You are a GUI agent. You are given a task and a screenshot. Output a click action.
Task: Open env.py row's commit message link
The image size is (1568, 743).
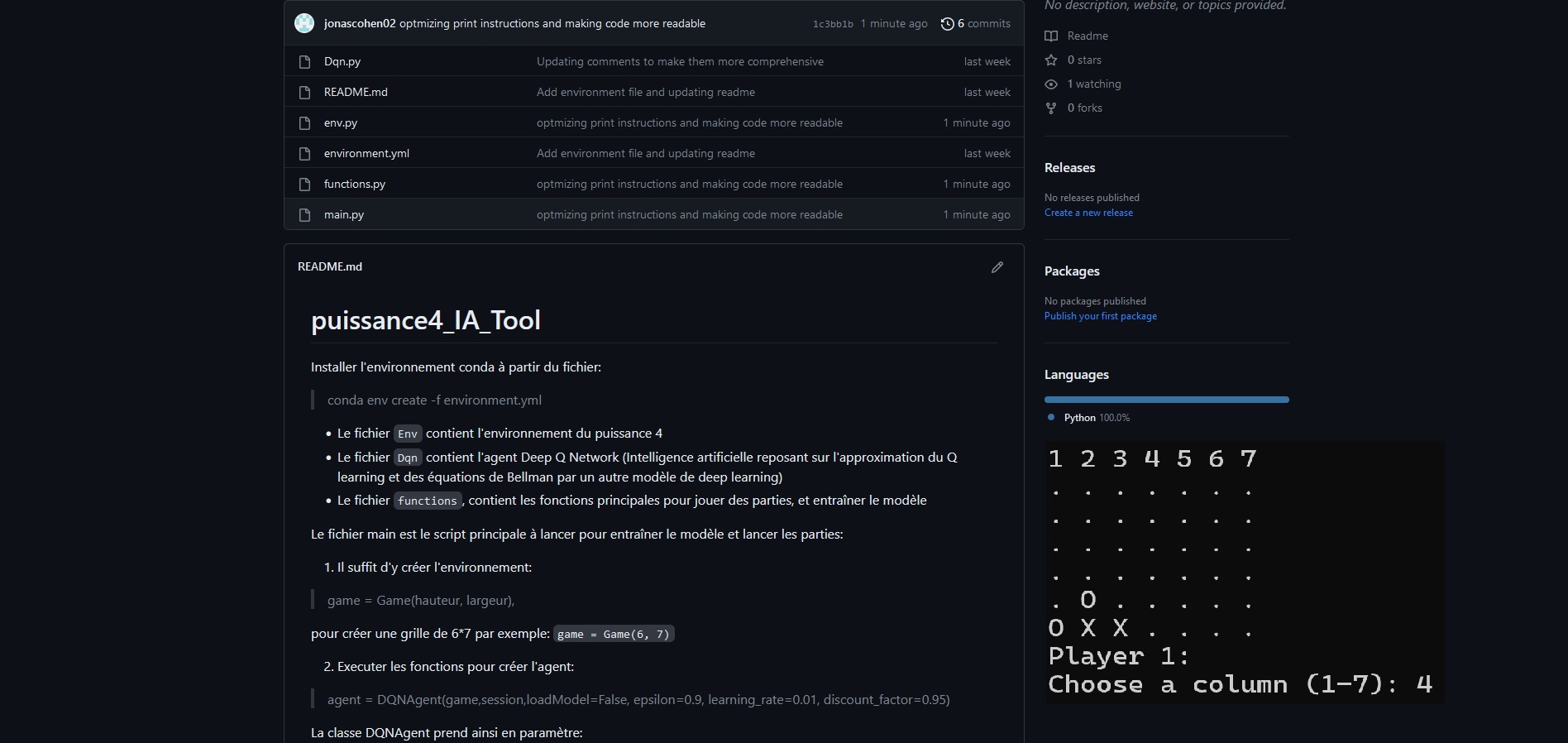[x=690, y=122]
